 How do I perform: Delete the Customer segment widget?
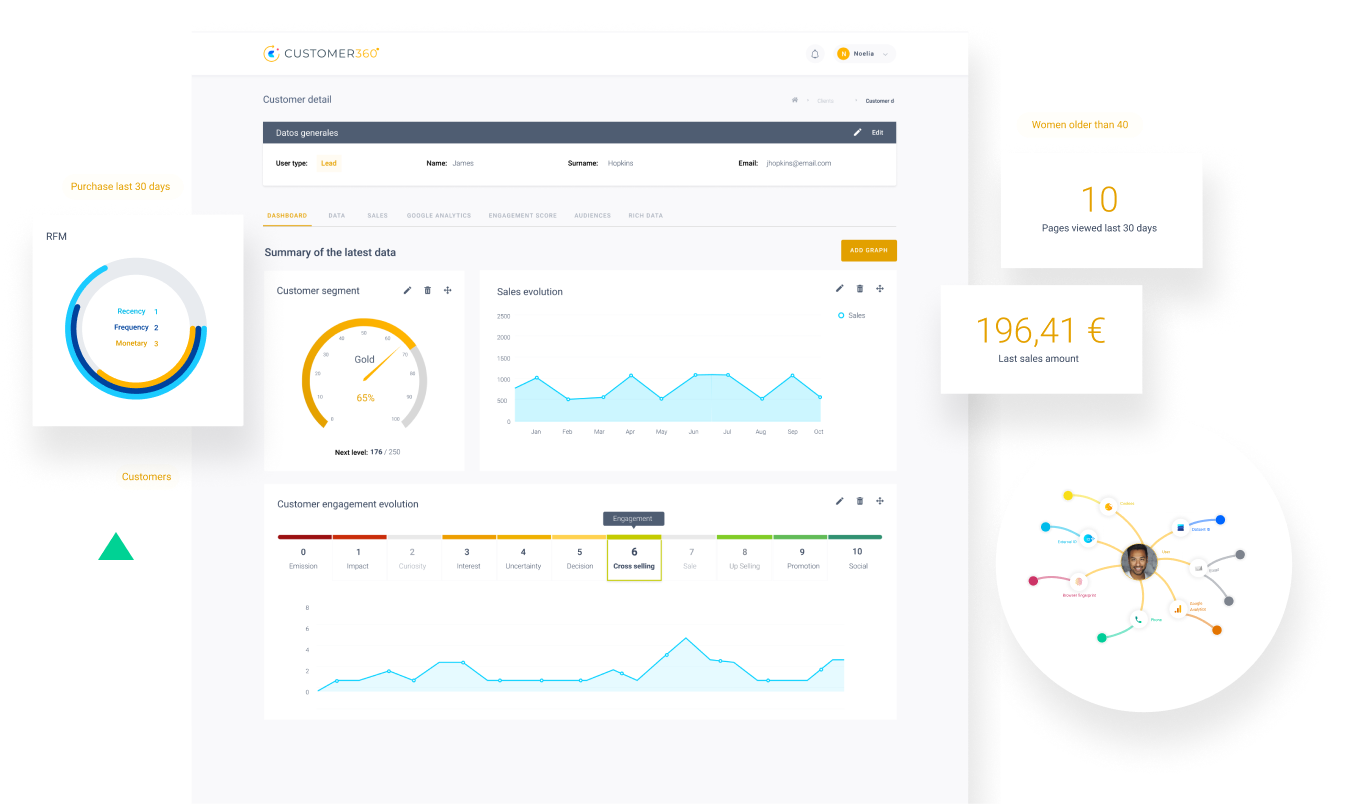point(427,290)
